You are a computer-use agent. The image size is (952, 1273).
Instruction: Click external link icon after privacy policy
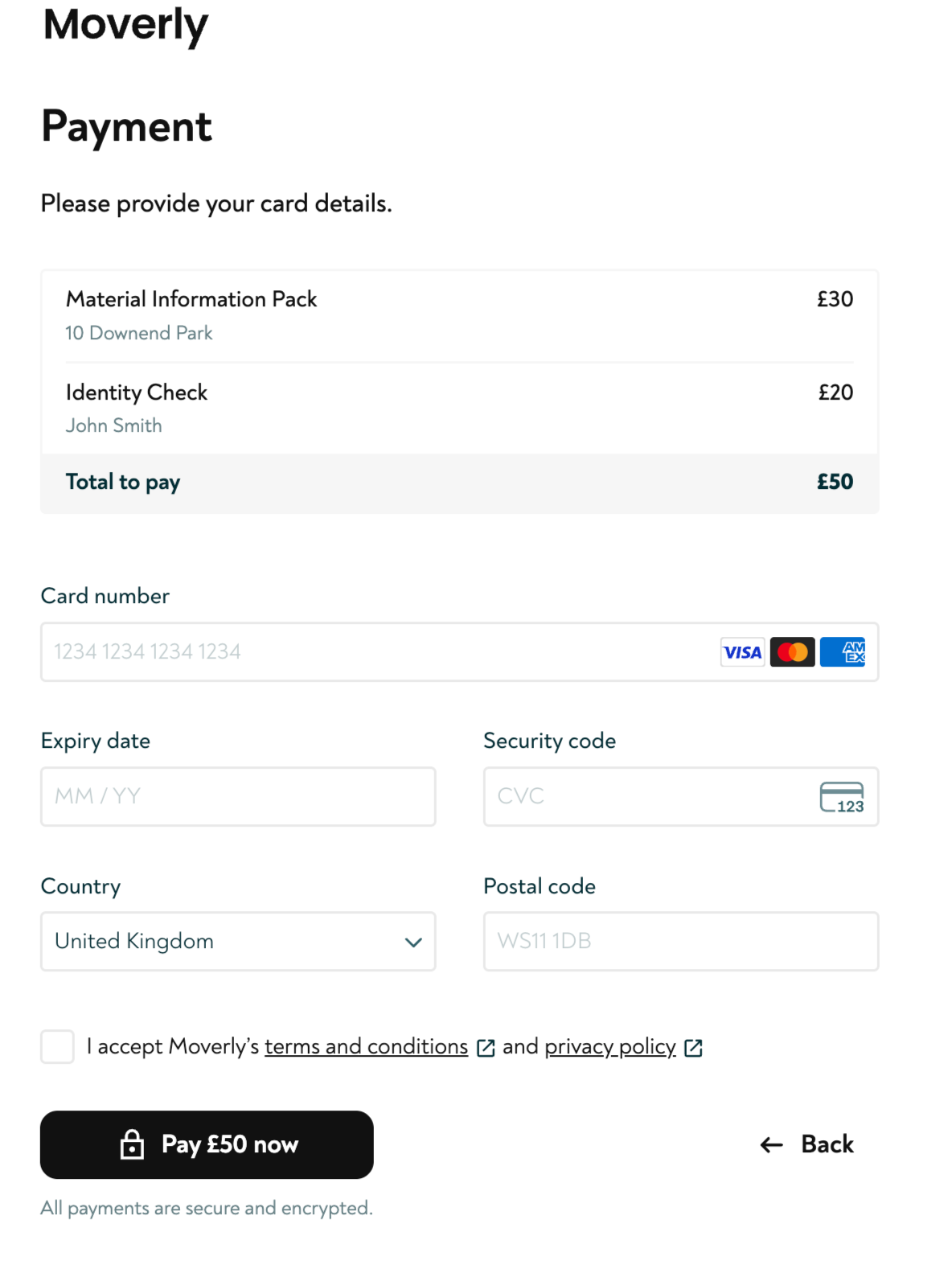693,1048
